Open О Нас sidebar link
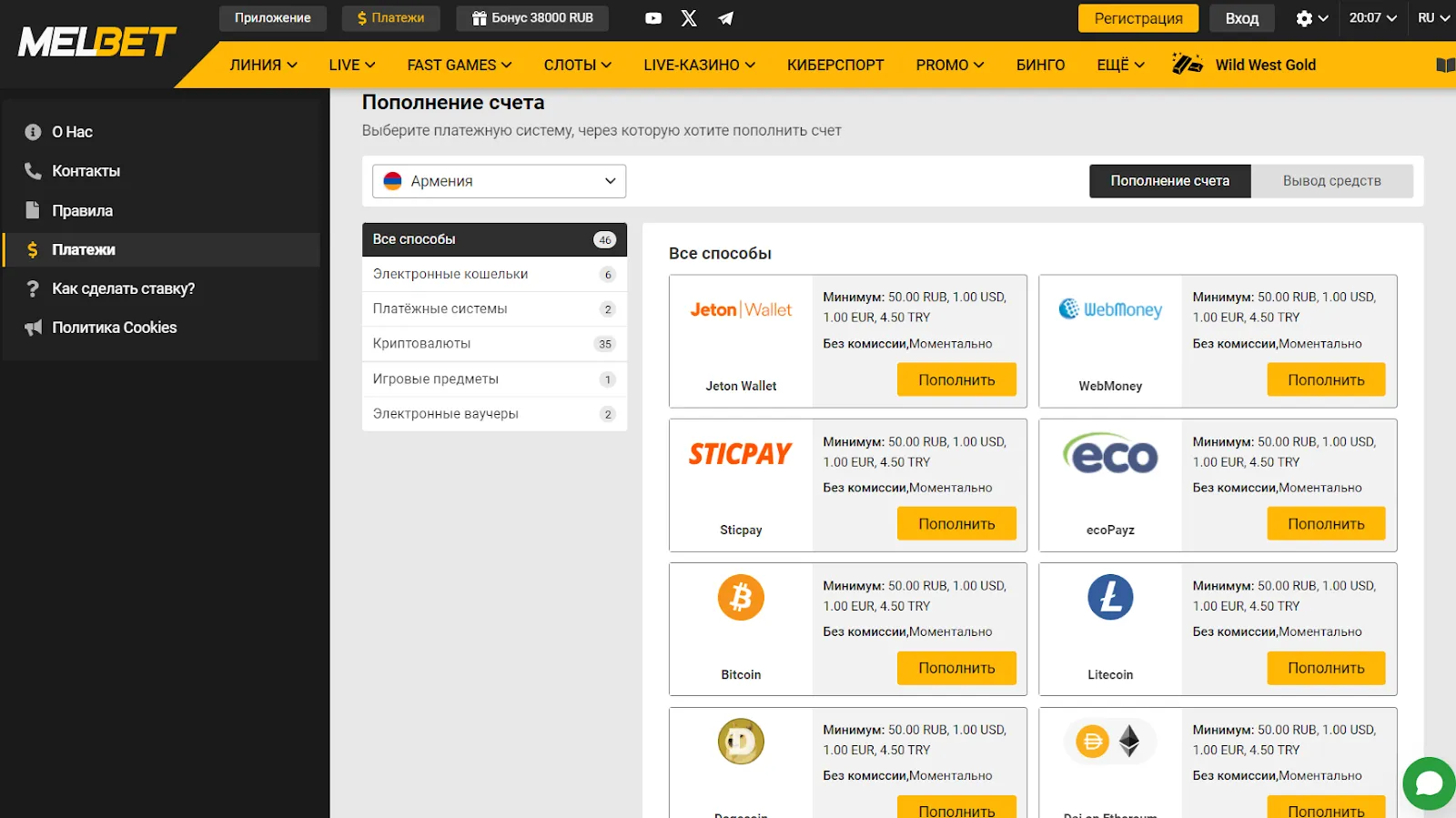Screen dimensions: 1456x818 click(162, 132)
